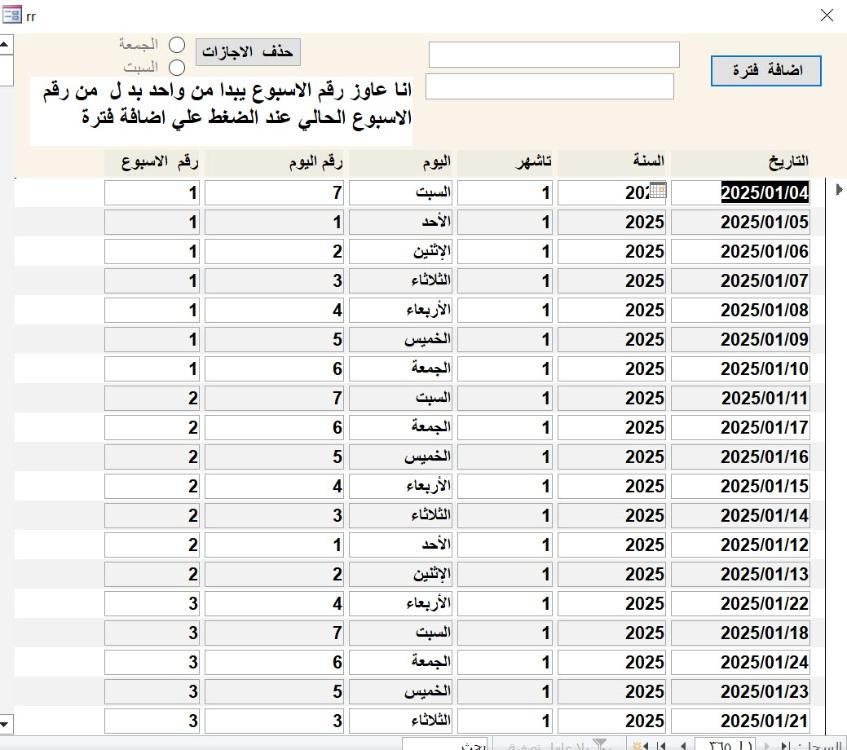Click the اضافة فترة button
Viewport: 847px width, 750px height.
766,71
